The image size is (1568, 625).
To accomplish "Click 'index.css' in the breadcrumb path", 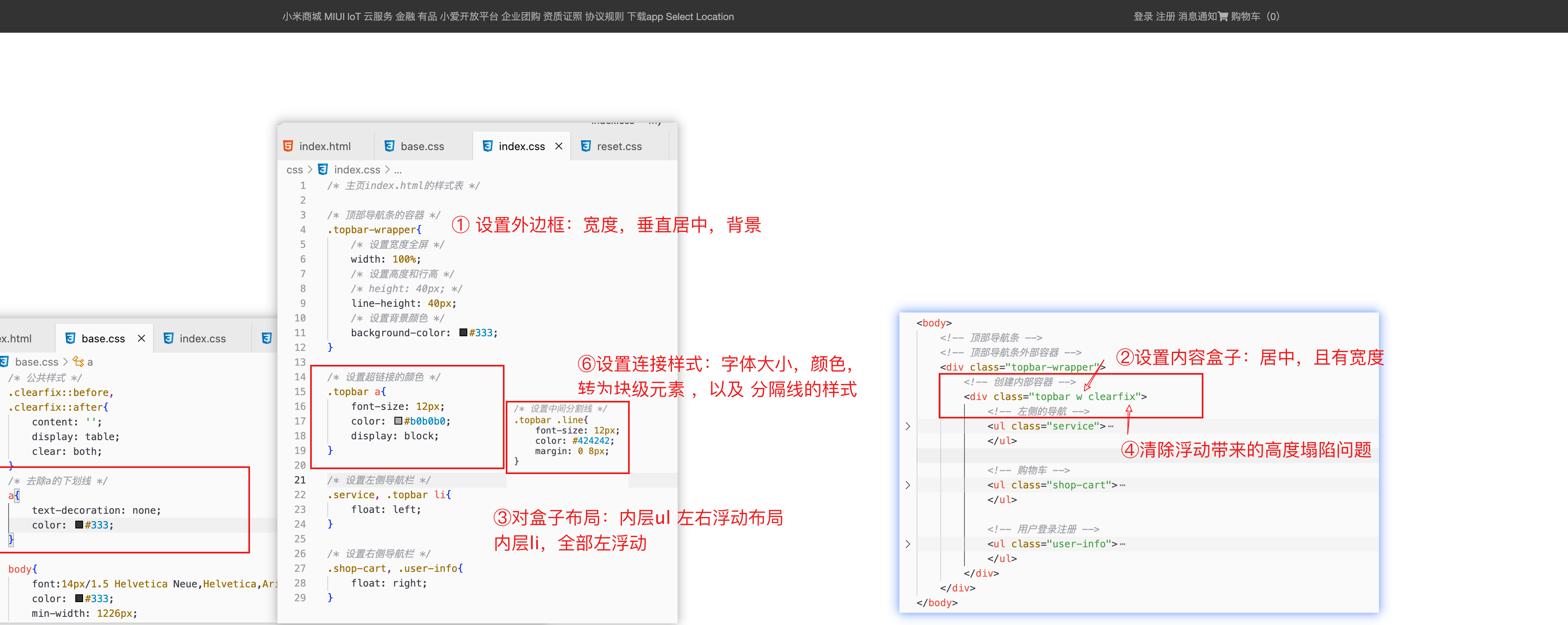I will (357, 170).
